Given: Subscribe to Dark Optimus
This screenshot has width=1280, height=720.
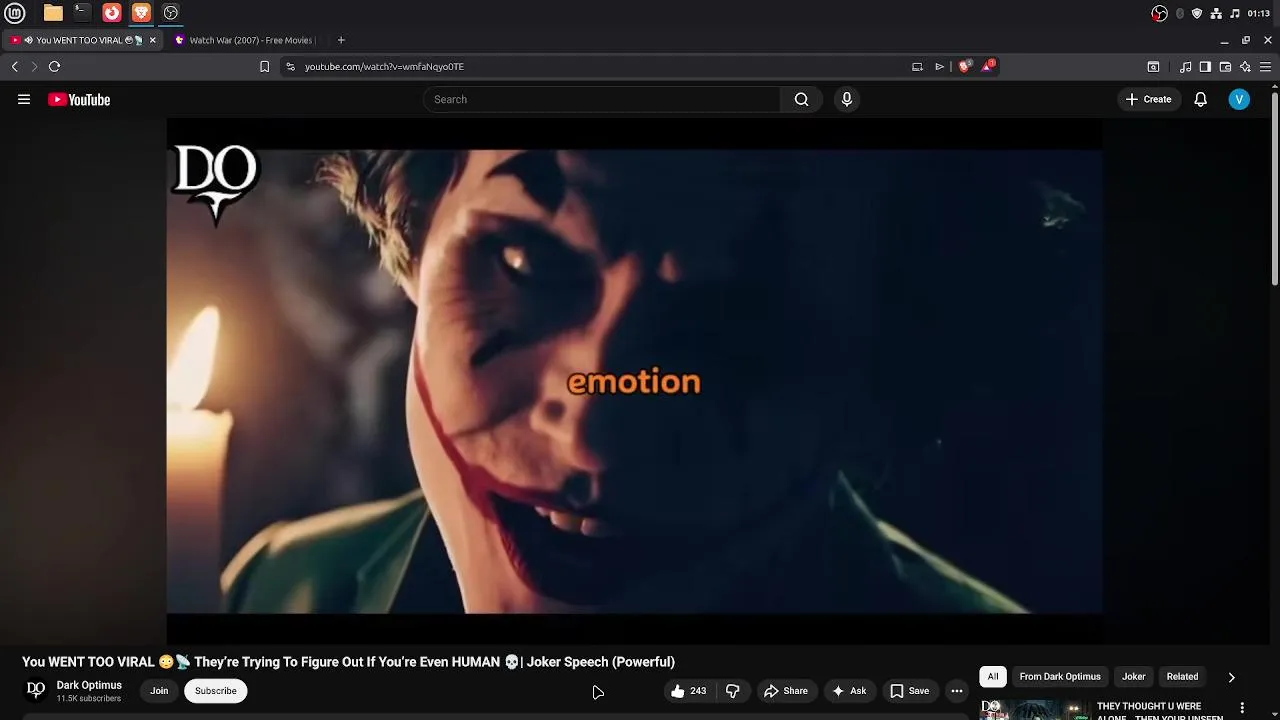Looking at the screenshot, I should pos(216,691).
